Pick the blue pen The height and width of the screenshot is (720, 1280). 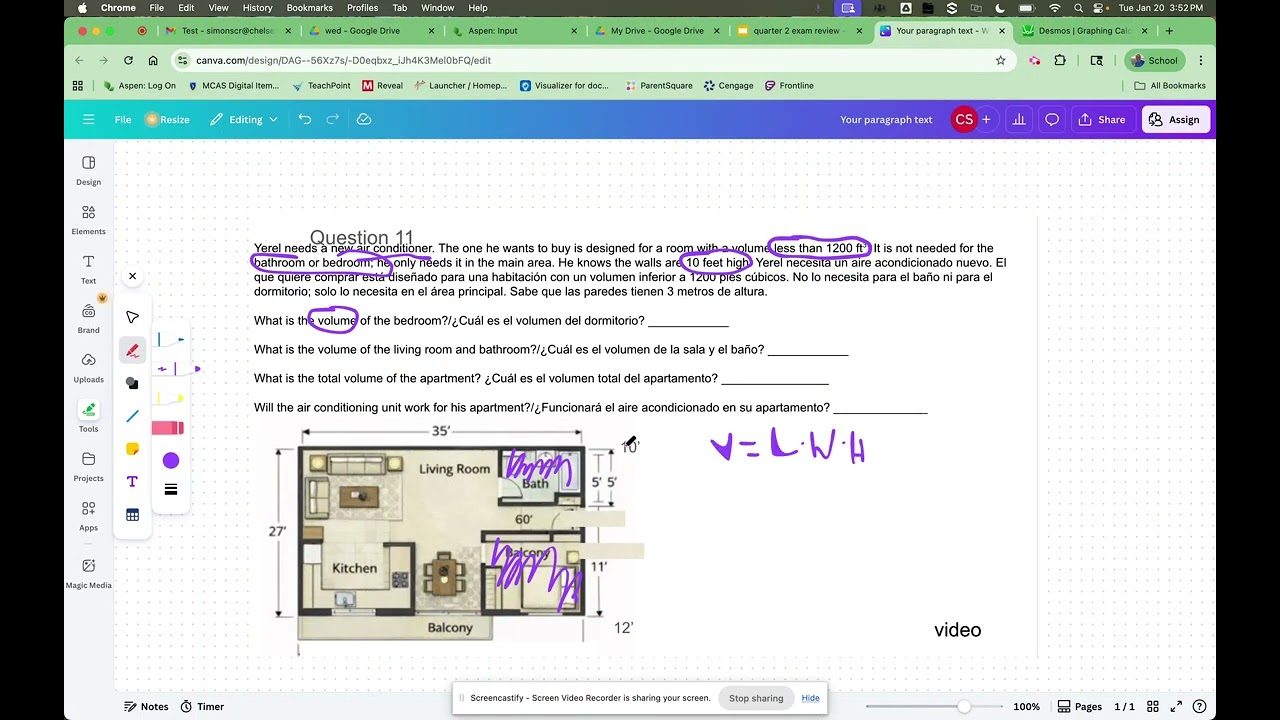click(171, 340)
